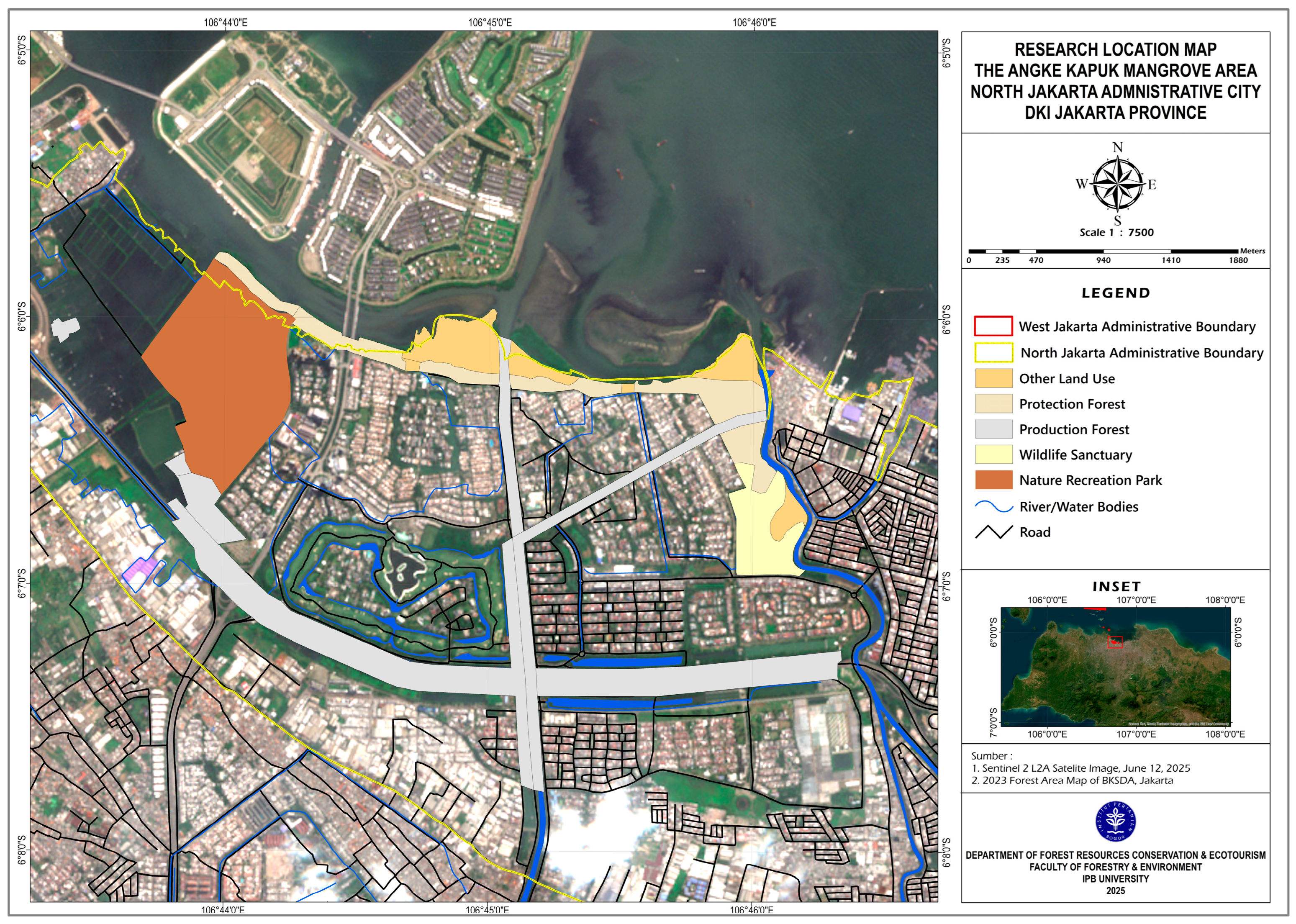The image size is (1296, 924).
Task: Click 'DKI JAKARTA PROVINCE' title line
Action: (1115, 113)
